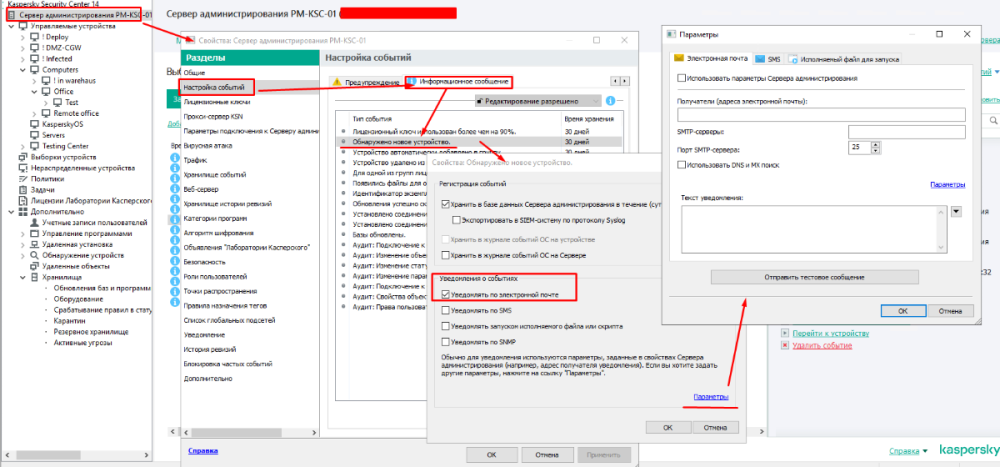The height and width of the screenshot is (467, 1000).
Task: Click the Удаленная установка icon
Action: [35, 244]
